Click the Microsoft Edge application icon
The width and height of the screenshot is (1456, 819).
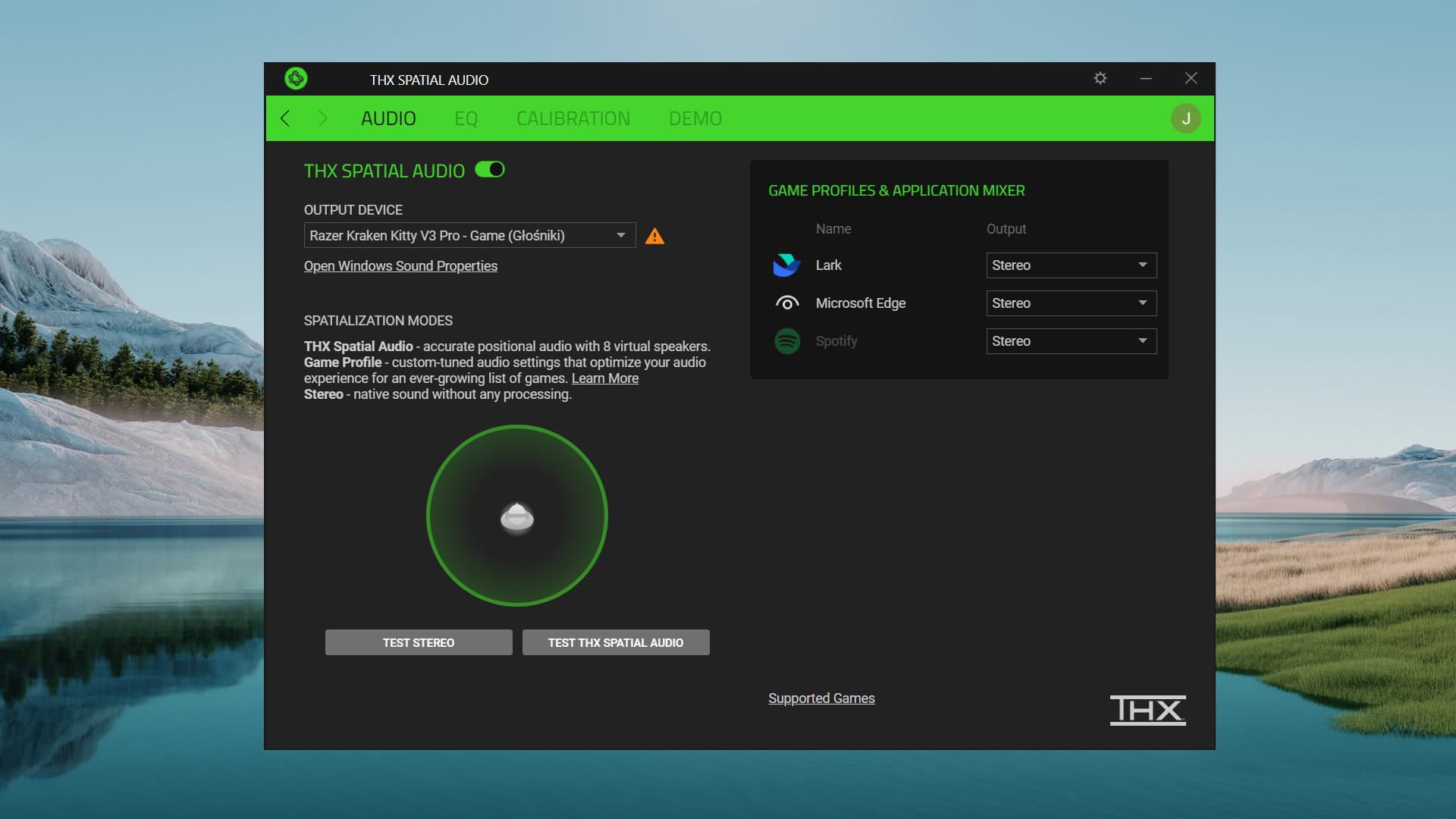point(786,303)
